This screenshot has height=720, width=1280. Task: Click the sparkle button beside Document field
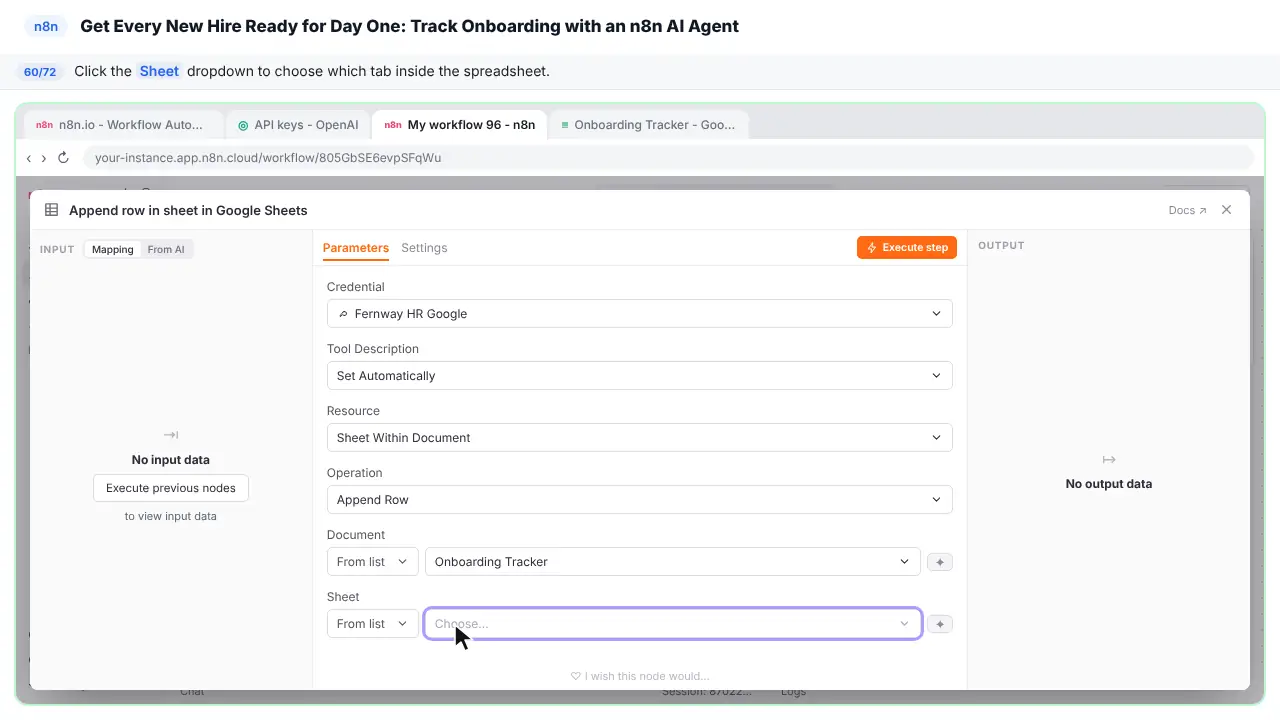coord(939,562)
